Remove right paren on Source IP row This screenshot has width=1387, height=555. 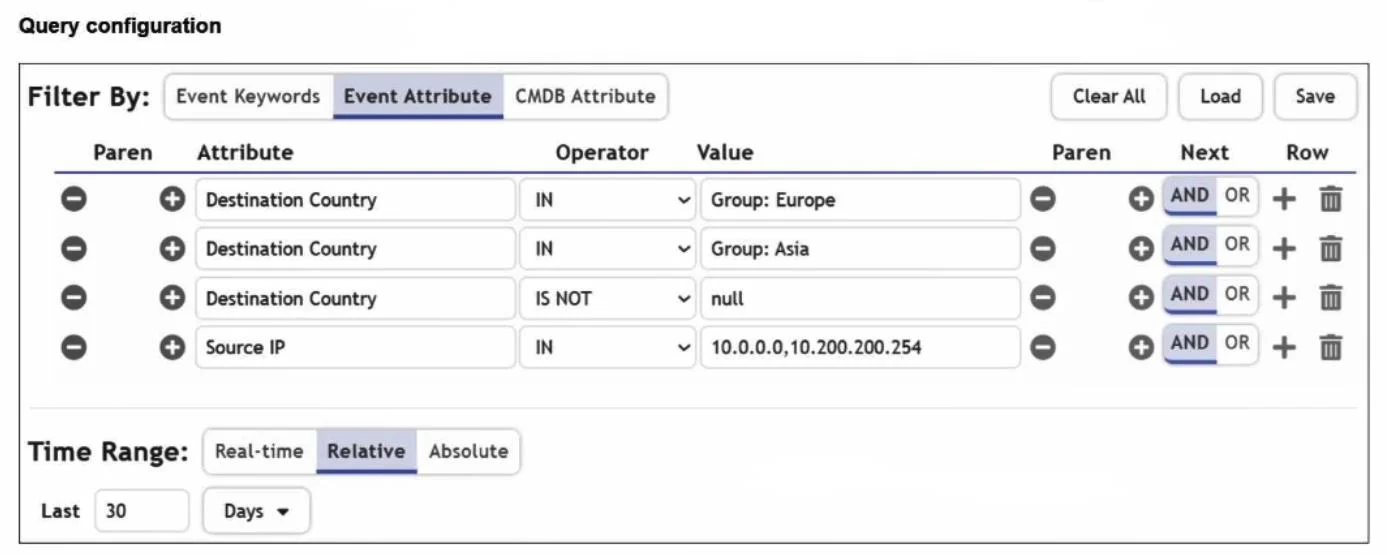point(1043,347)
